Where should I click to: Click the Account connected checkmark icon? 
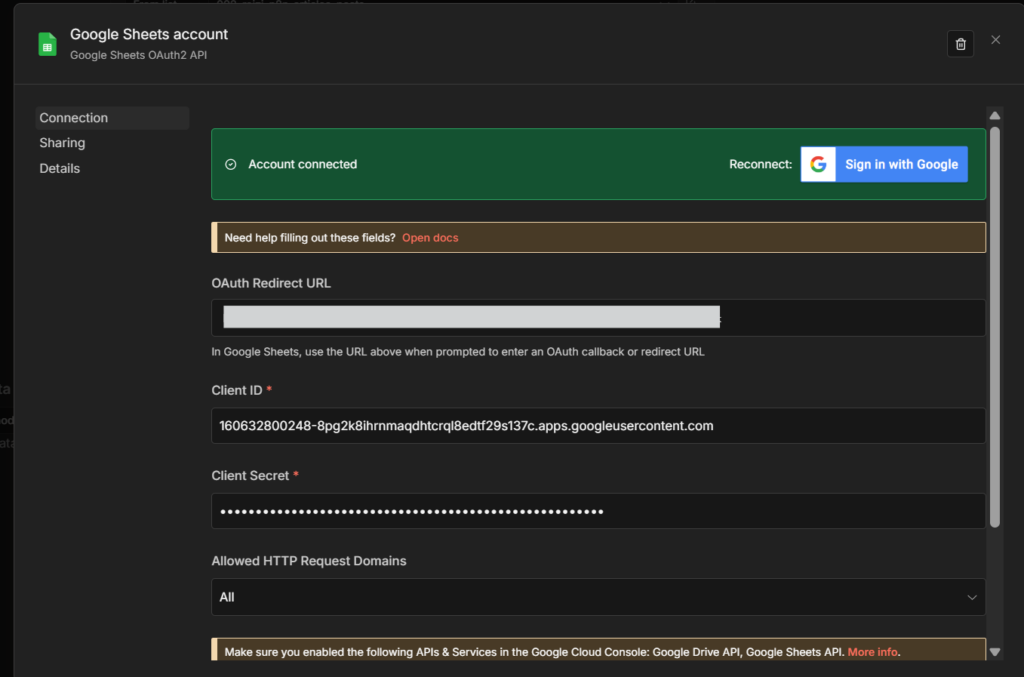pos(231,164)
